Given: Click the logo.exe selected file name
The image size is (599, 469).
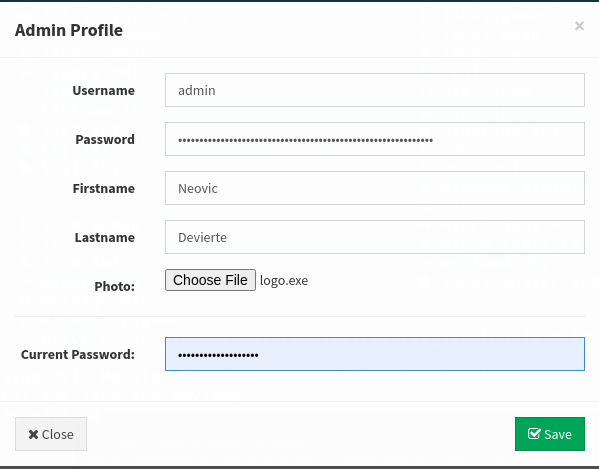Looking at the screenshot, I should 284,280.
